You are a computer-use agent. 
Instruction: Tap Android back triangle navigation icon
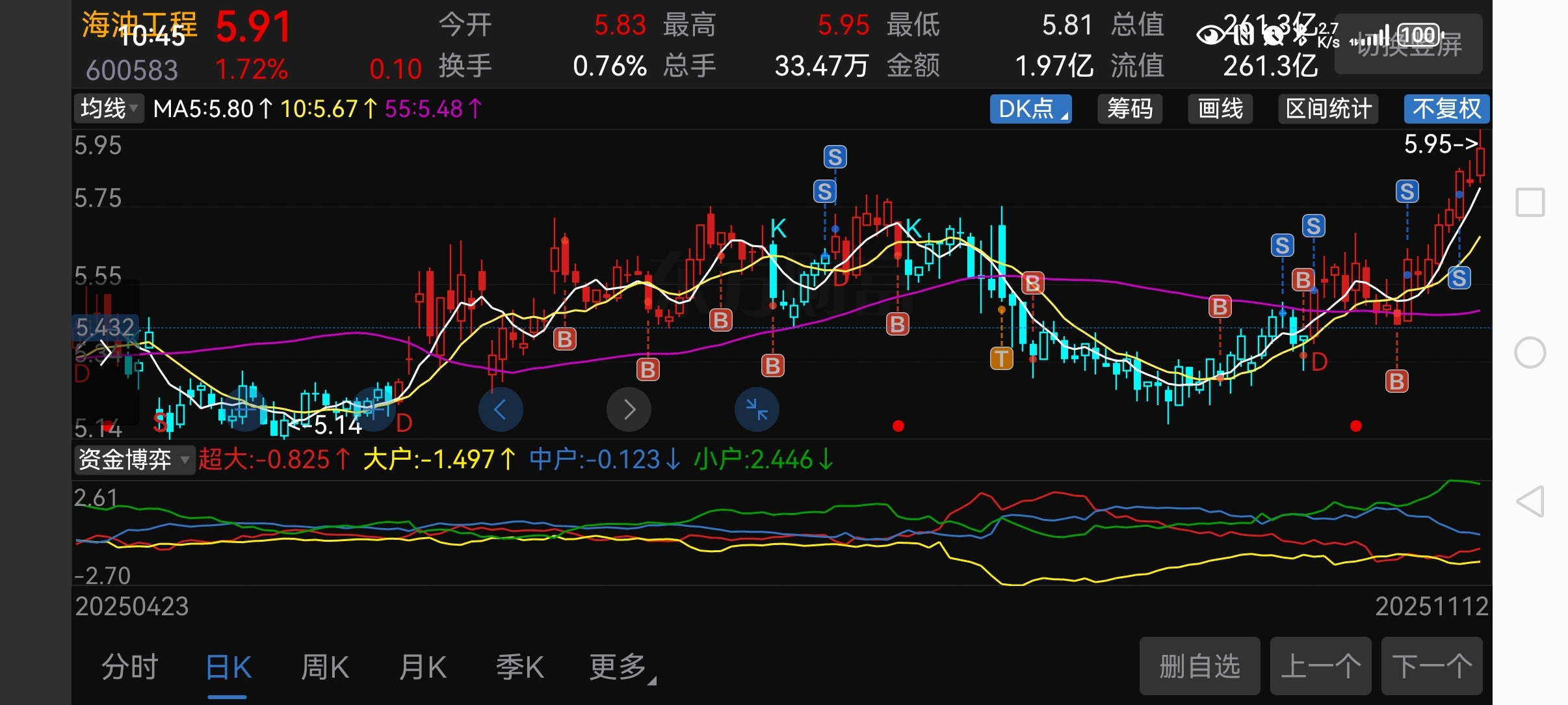point(1530,501)
